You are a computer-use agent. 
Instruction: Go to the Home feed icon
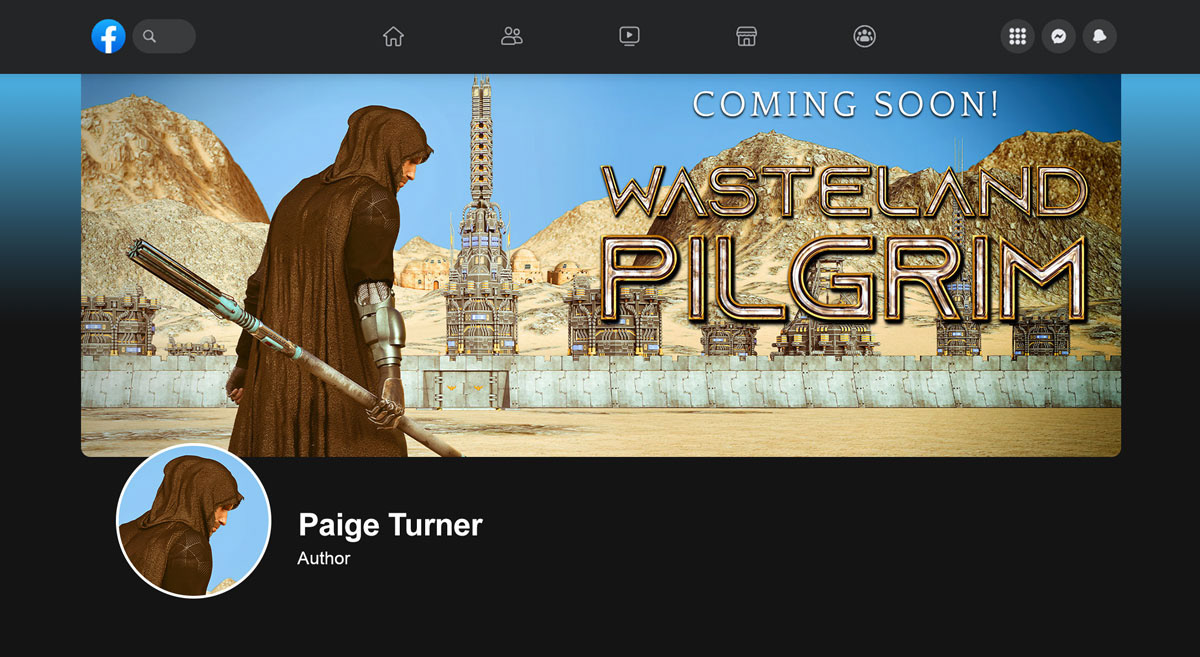[x=393, y=37]
